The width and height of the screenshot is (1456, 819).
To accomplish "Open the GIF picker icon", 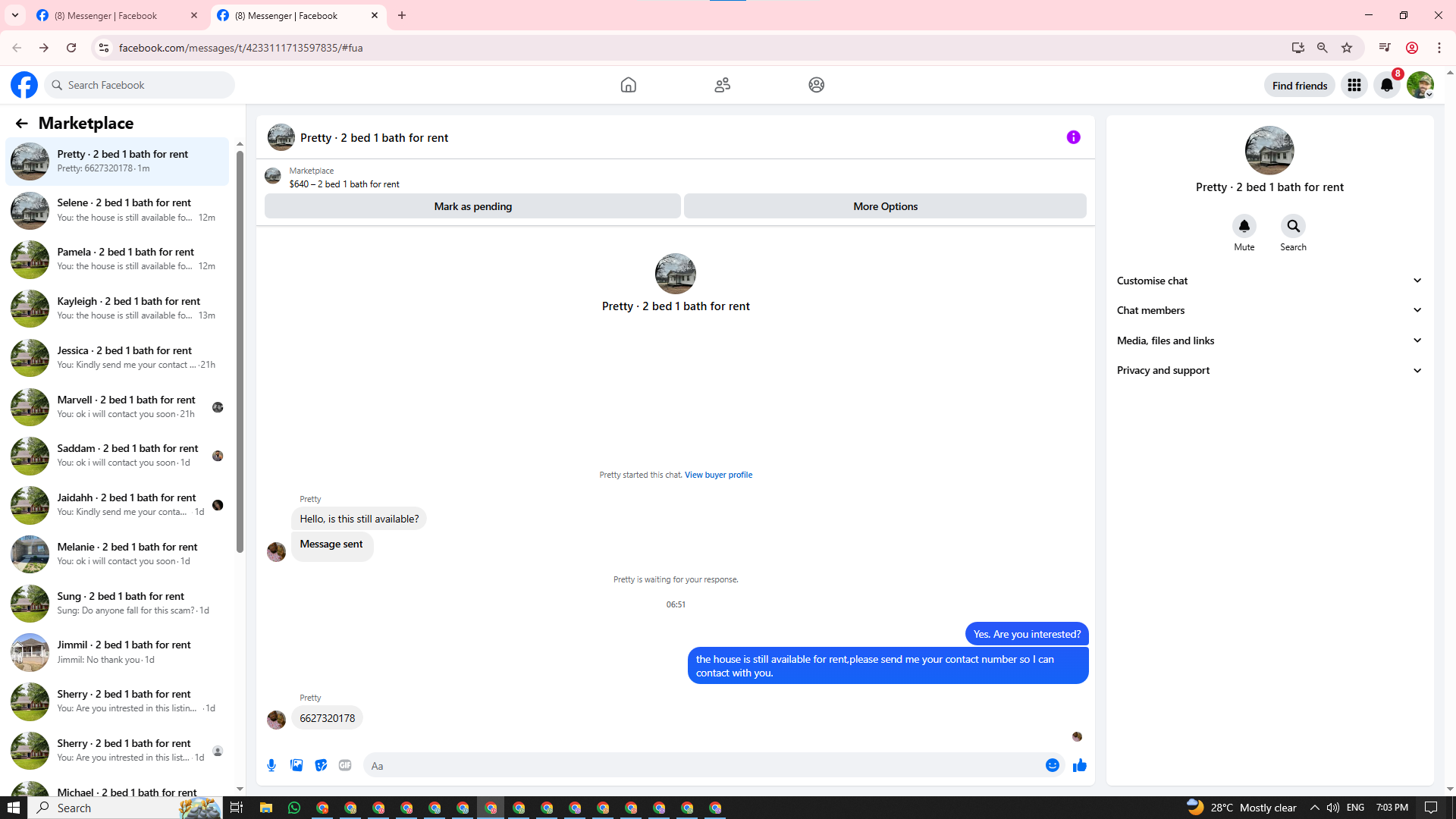I will tap(345, 765).
